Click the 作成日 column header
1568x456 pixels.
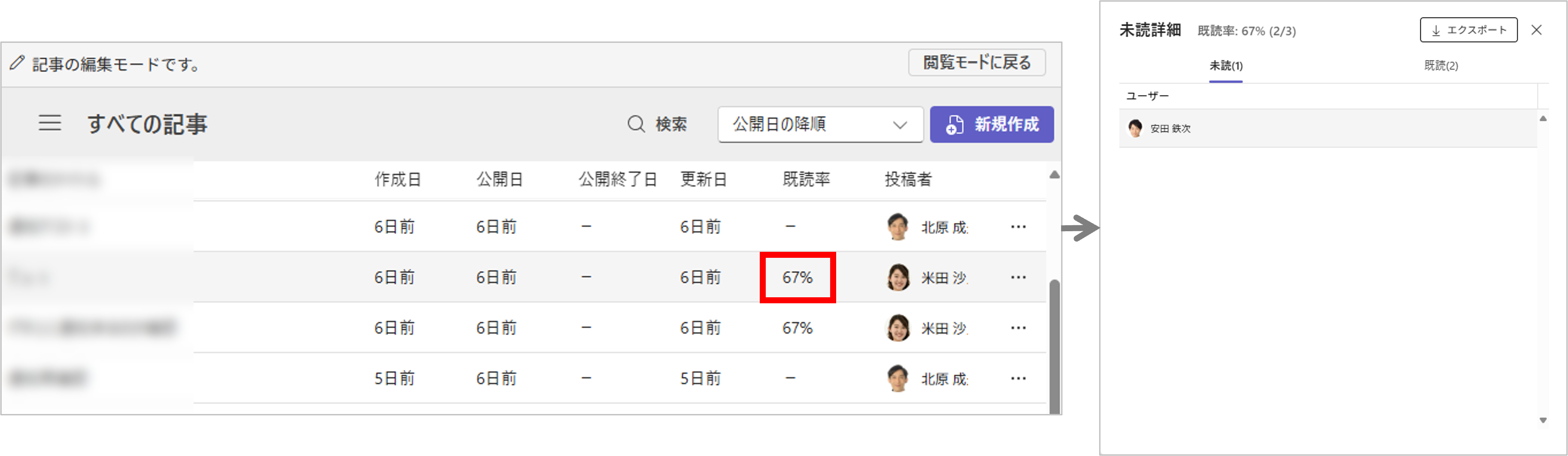[x=397, y=179]
